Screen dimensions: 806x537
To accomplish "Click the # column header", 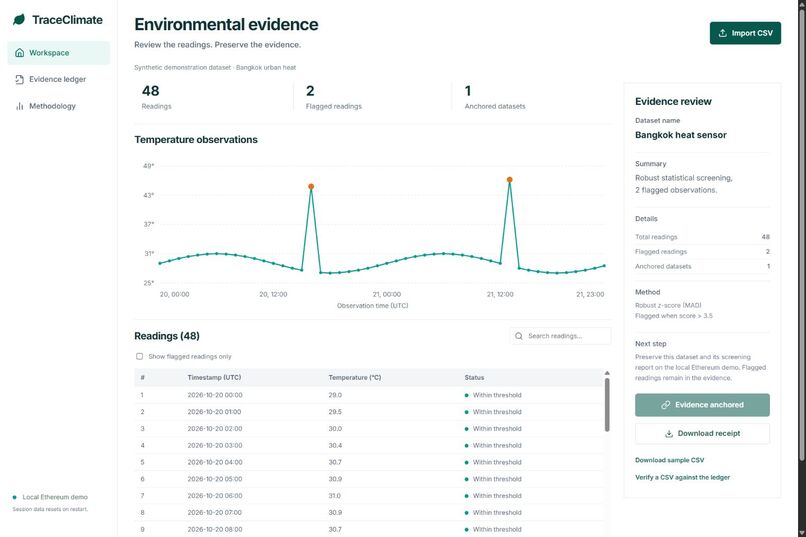I will click(142, 378).
